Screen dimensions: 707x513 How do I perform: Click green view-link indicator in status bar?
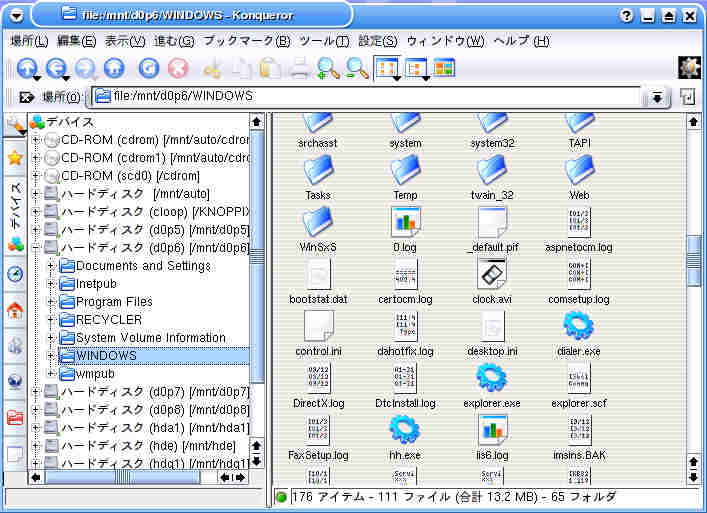tap(281, 498)
